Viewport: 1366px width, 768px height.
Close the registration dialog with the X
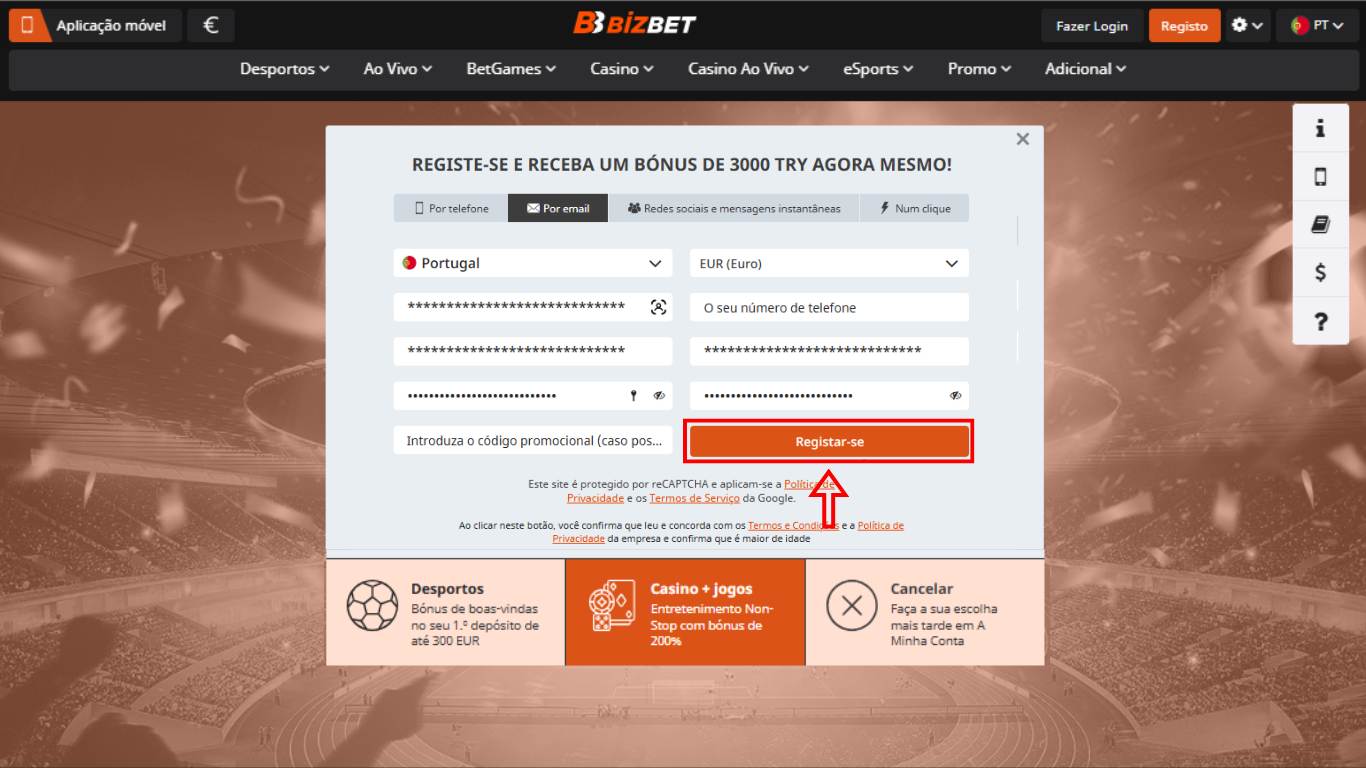1022,139
